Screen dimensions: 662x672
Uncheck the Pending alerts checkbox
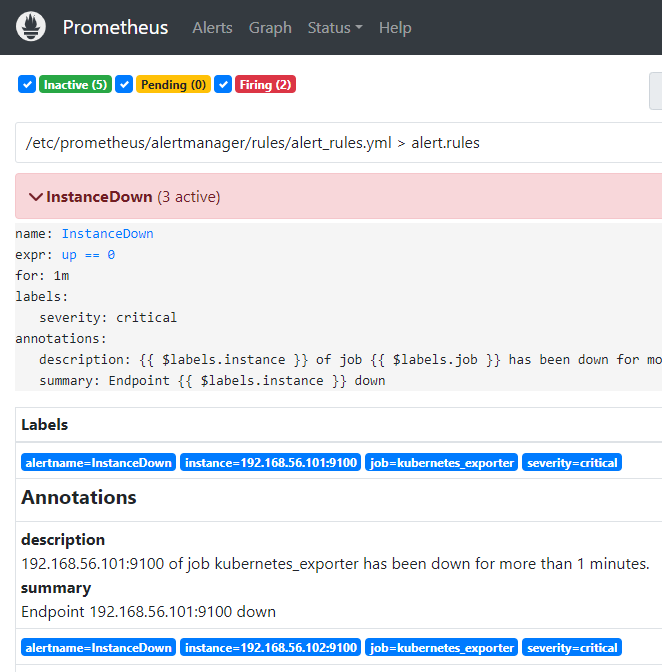click(124, 84)
